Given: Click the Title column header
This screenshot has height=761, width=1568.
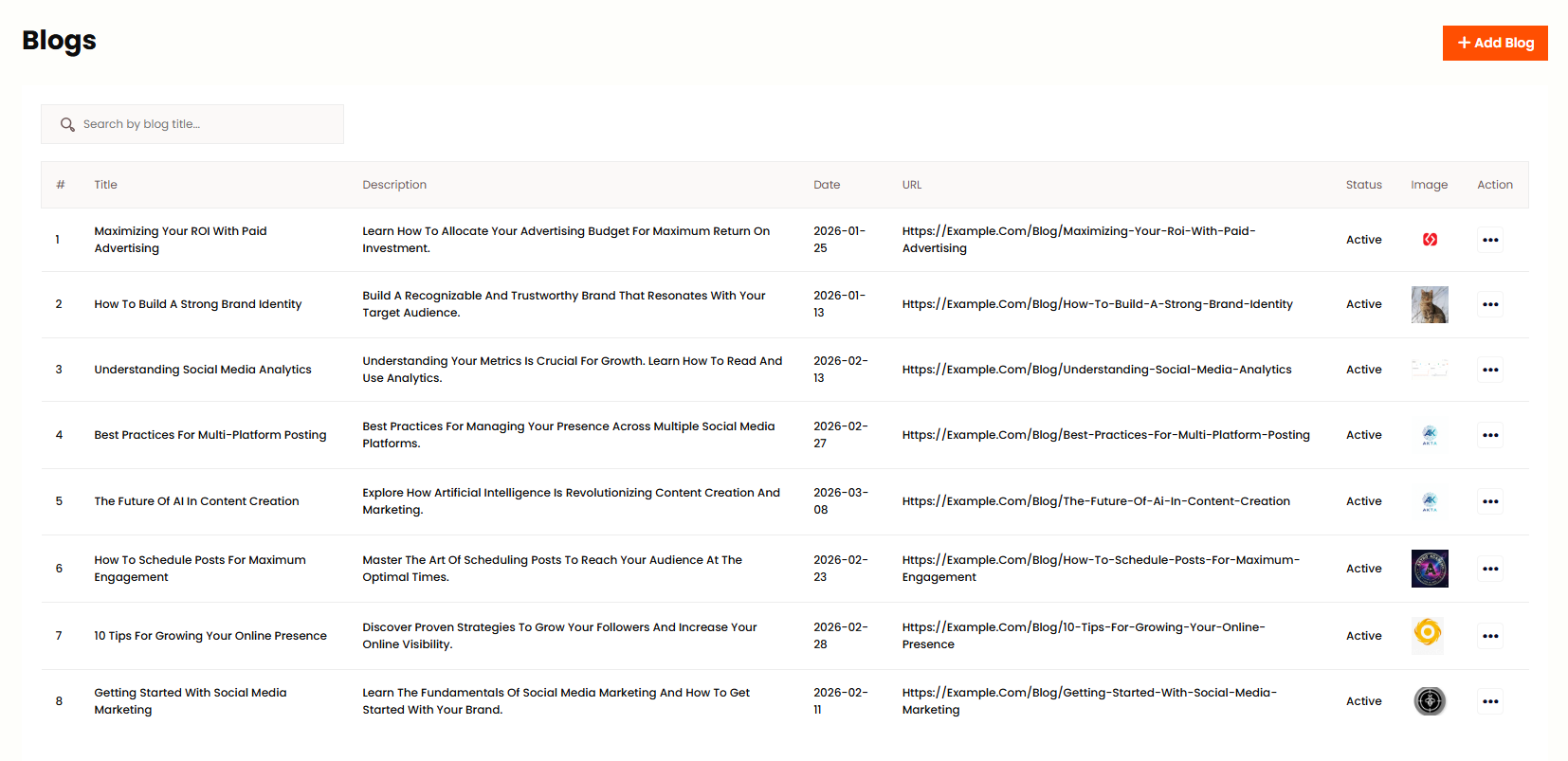Looking at the screenshot, I should pos(105,185).
